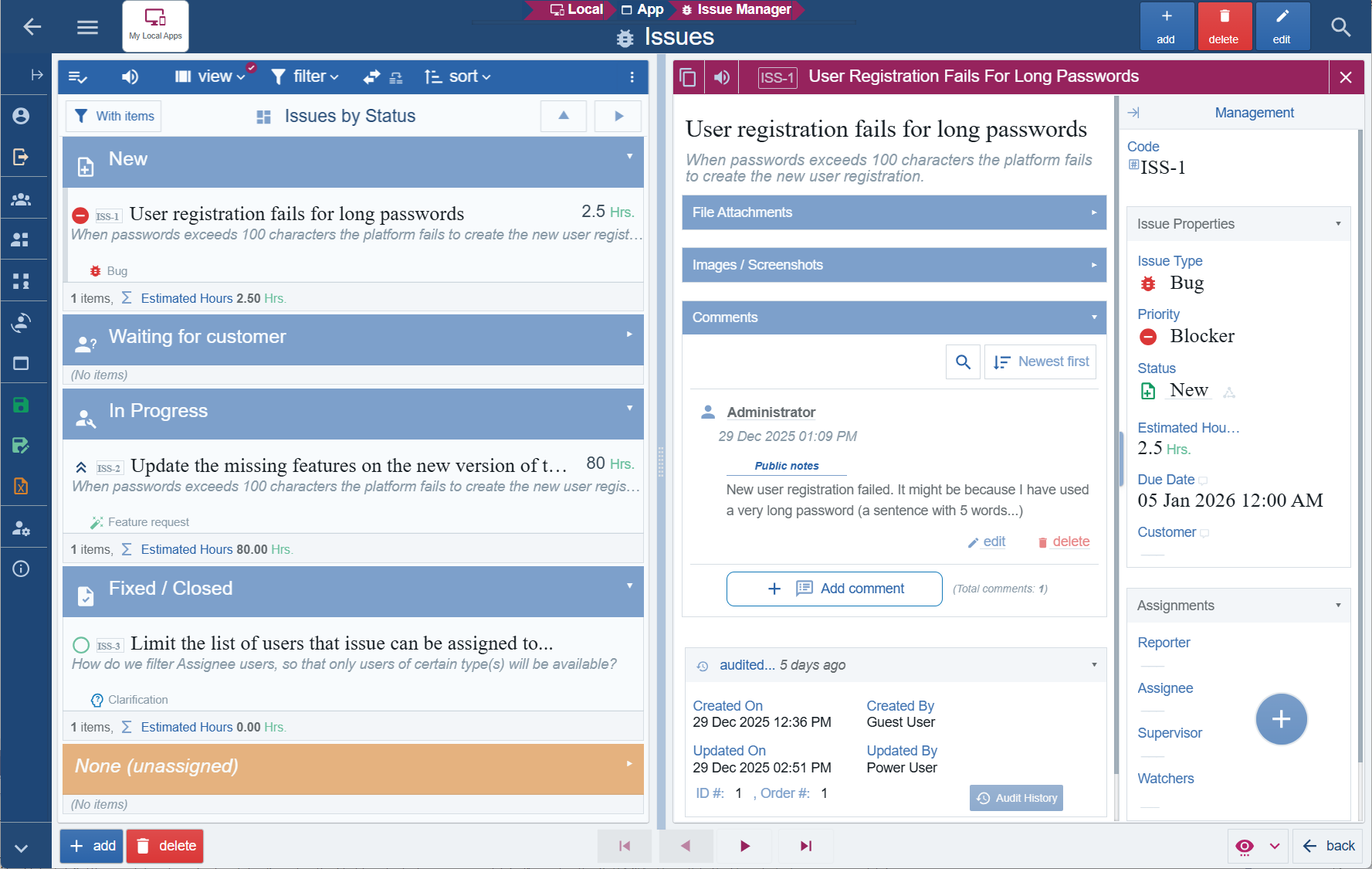Open the search magnifier in the top bar

(x=1341, y=25)
